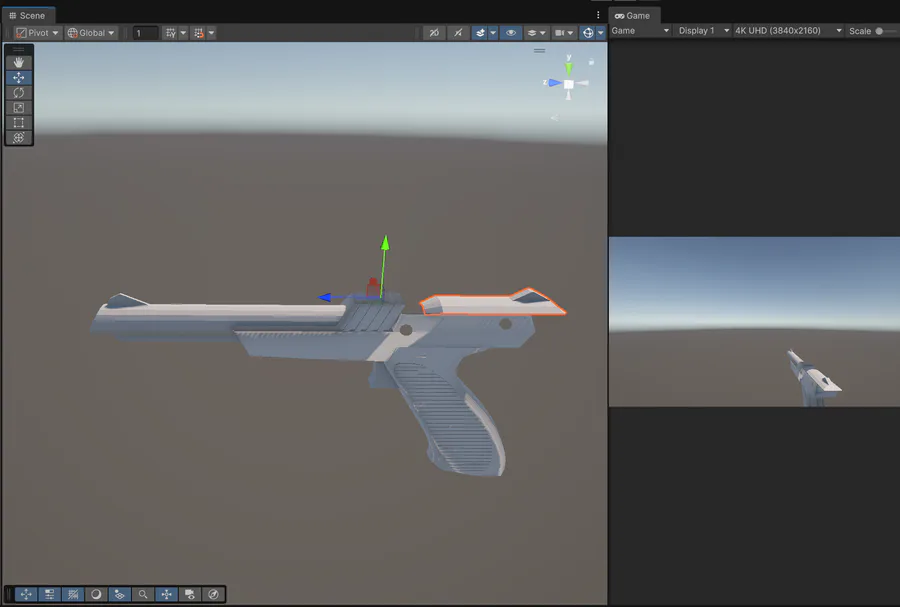Open gizmos options dropdown arrow
Image resolution: width=900 pixels, height=607 pixels.
click(600, 33)
